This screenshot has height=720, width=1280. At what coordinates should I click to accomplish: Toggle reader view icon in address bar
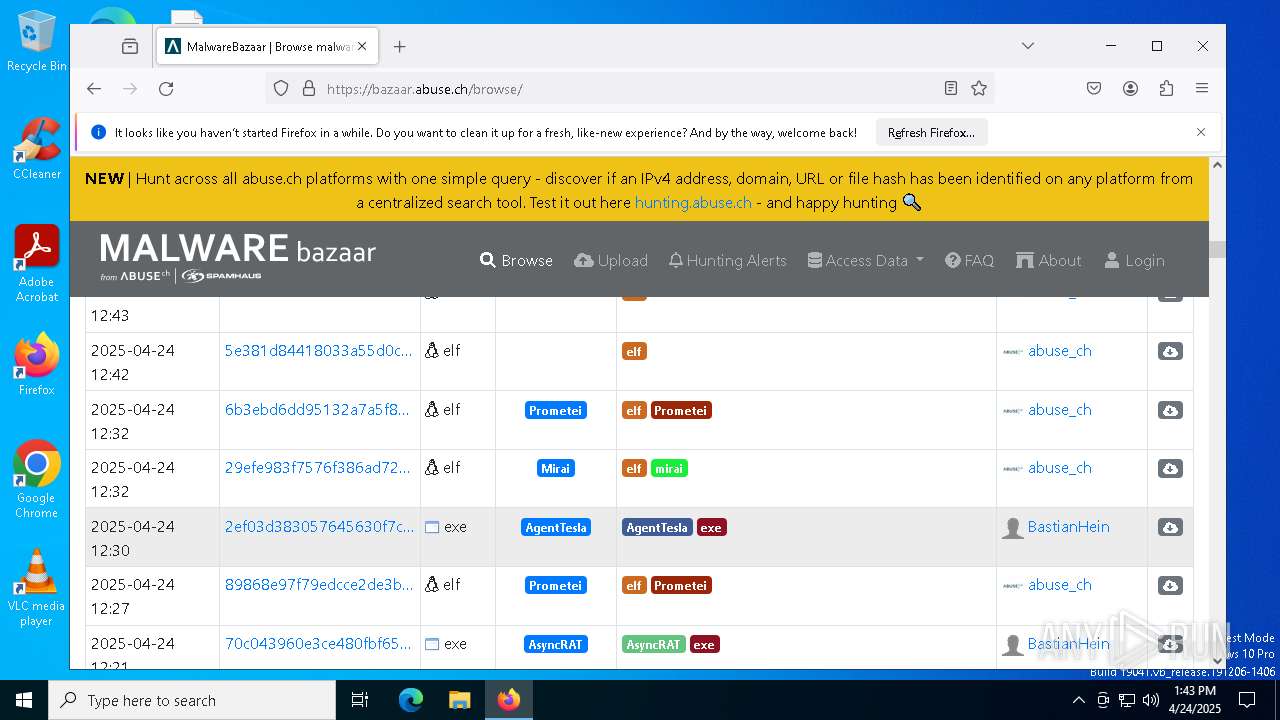point(951,89)
